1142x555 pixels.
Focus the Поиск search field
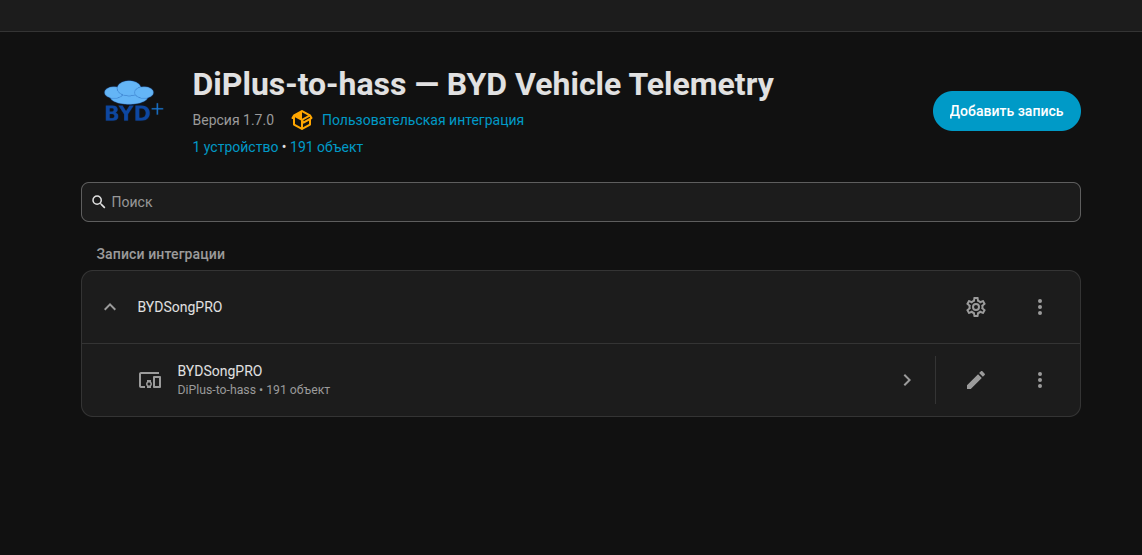580,202
